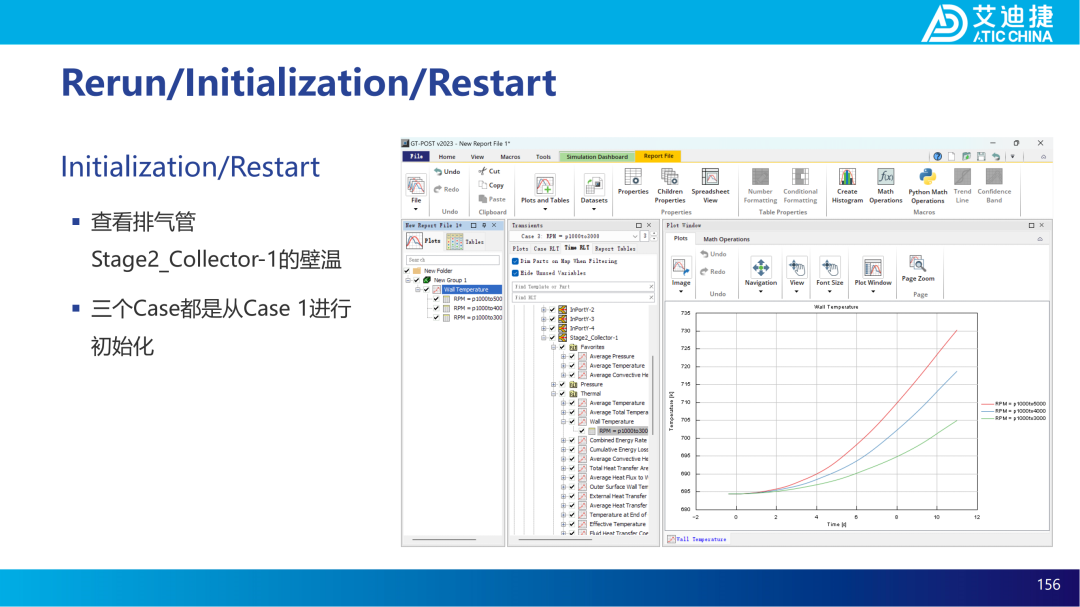Screen dimensions: 1080x607
Task: Collapse the Favorites folder node
Action: point(554,347)
